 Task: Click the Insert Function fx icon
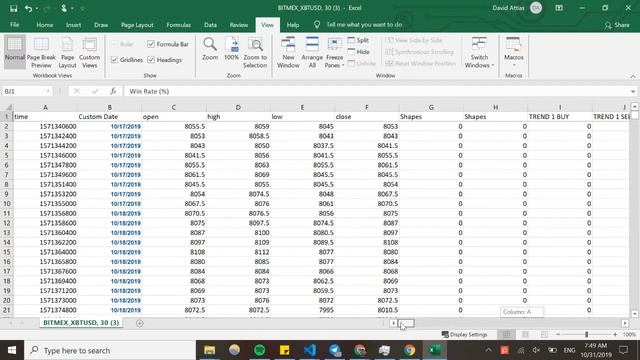pyautogui.click(x=113, y=91)
